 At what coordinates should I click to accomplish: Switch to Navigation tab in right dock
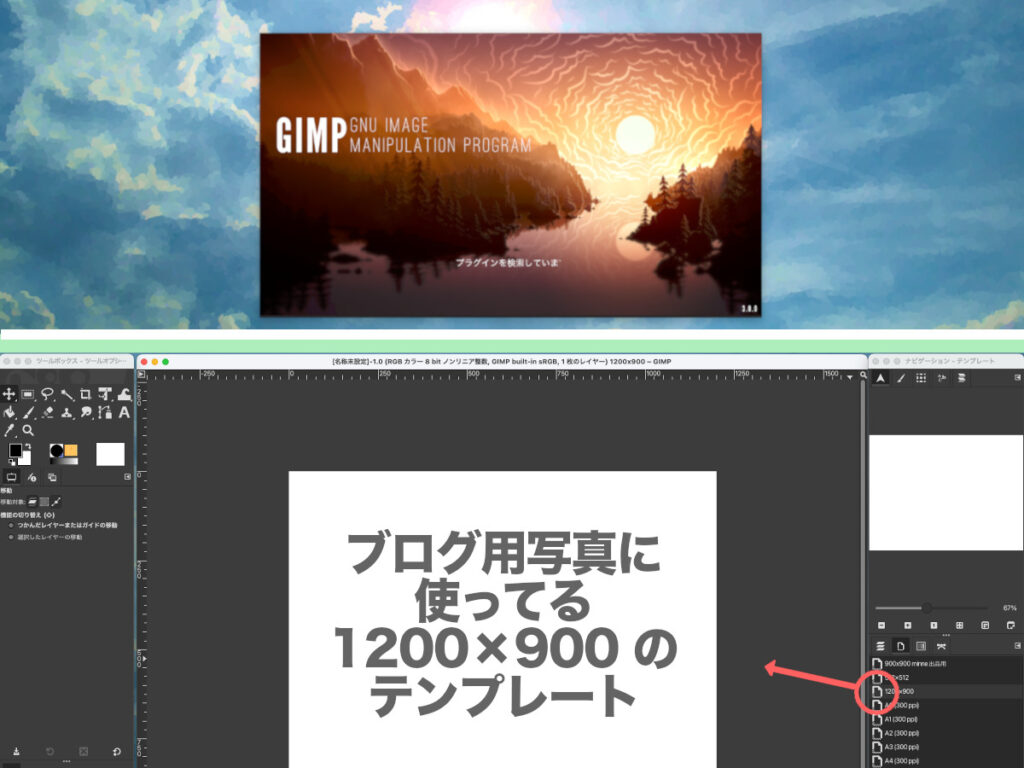pos(880,378)
